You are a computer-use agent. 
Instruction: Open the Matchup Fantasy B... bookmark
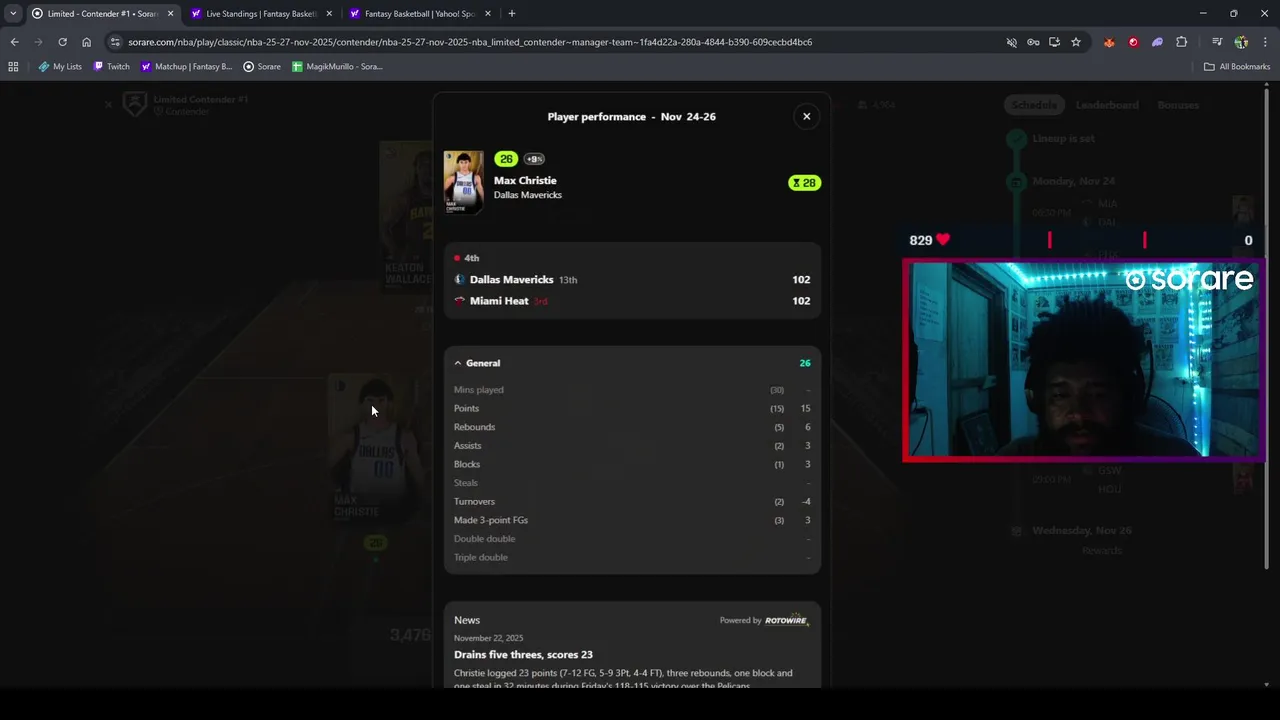(186, 67)
